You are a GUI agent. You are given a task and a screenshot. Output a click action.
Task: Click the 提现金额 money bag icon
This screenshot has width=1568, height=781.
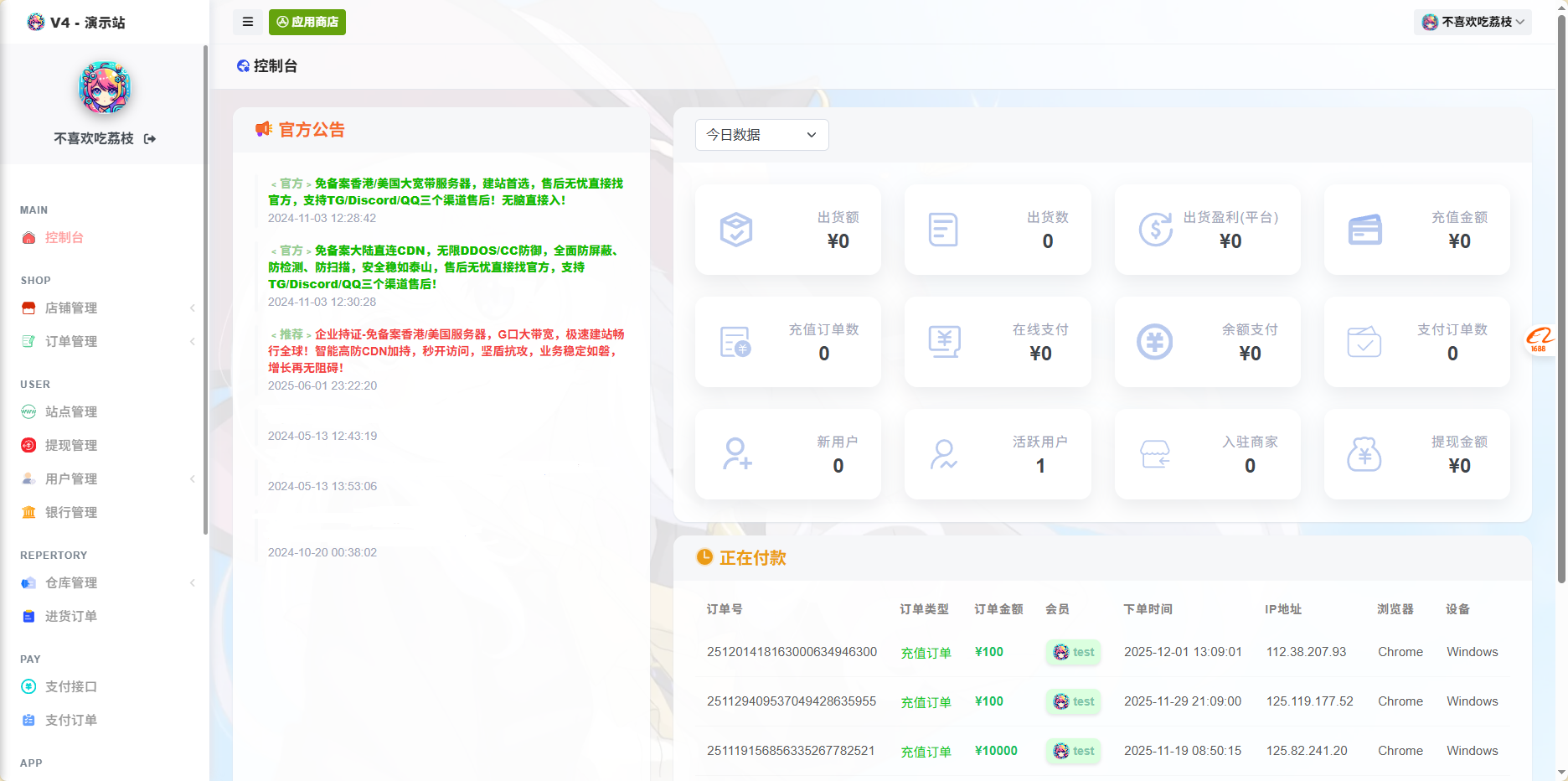click(x=1364, y=454)
